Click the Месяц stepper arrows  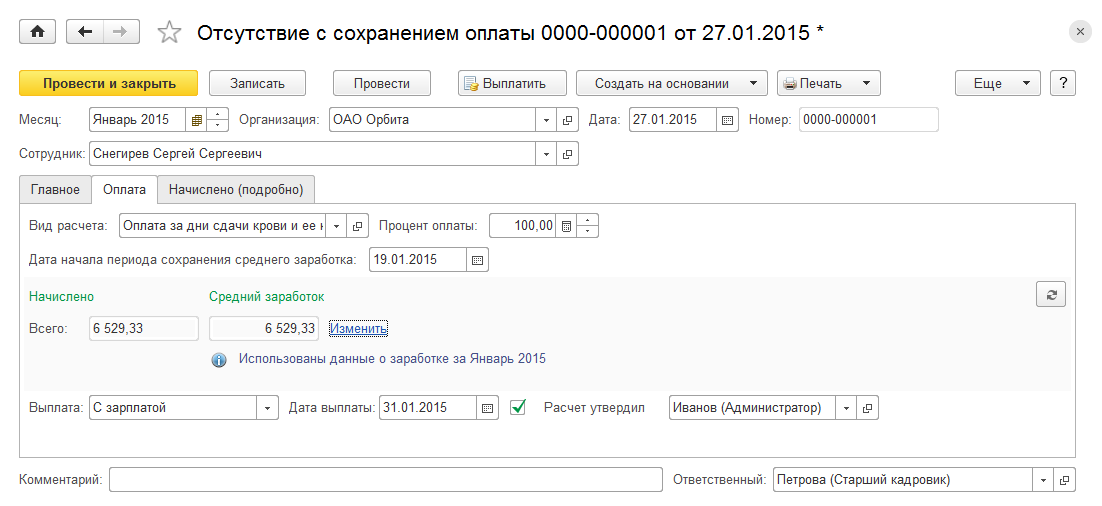219,120
